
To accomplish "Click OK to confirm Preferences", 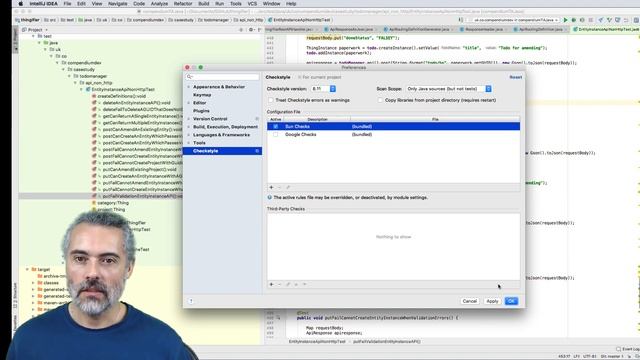I will pos(511,301).
